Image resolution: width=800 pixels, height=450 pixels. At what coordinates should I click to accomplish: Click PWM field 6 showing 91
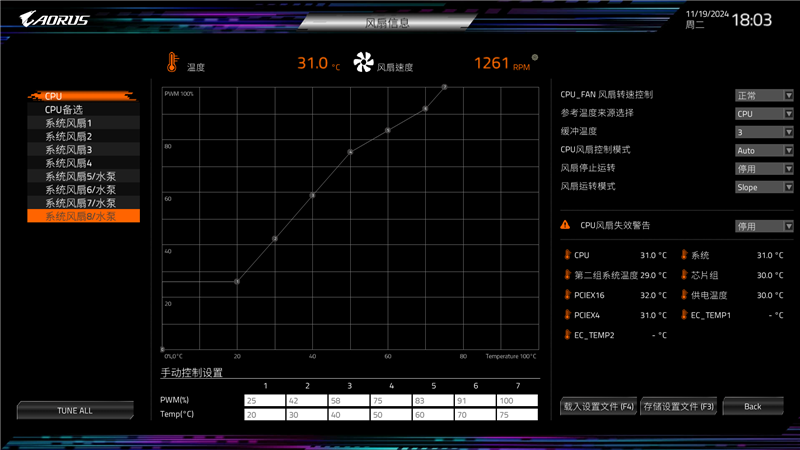pos(475,401)
